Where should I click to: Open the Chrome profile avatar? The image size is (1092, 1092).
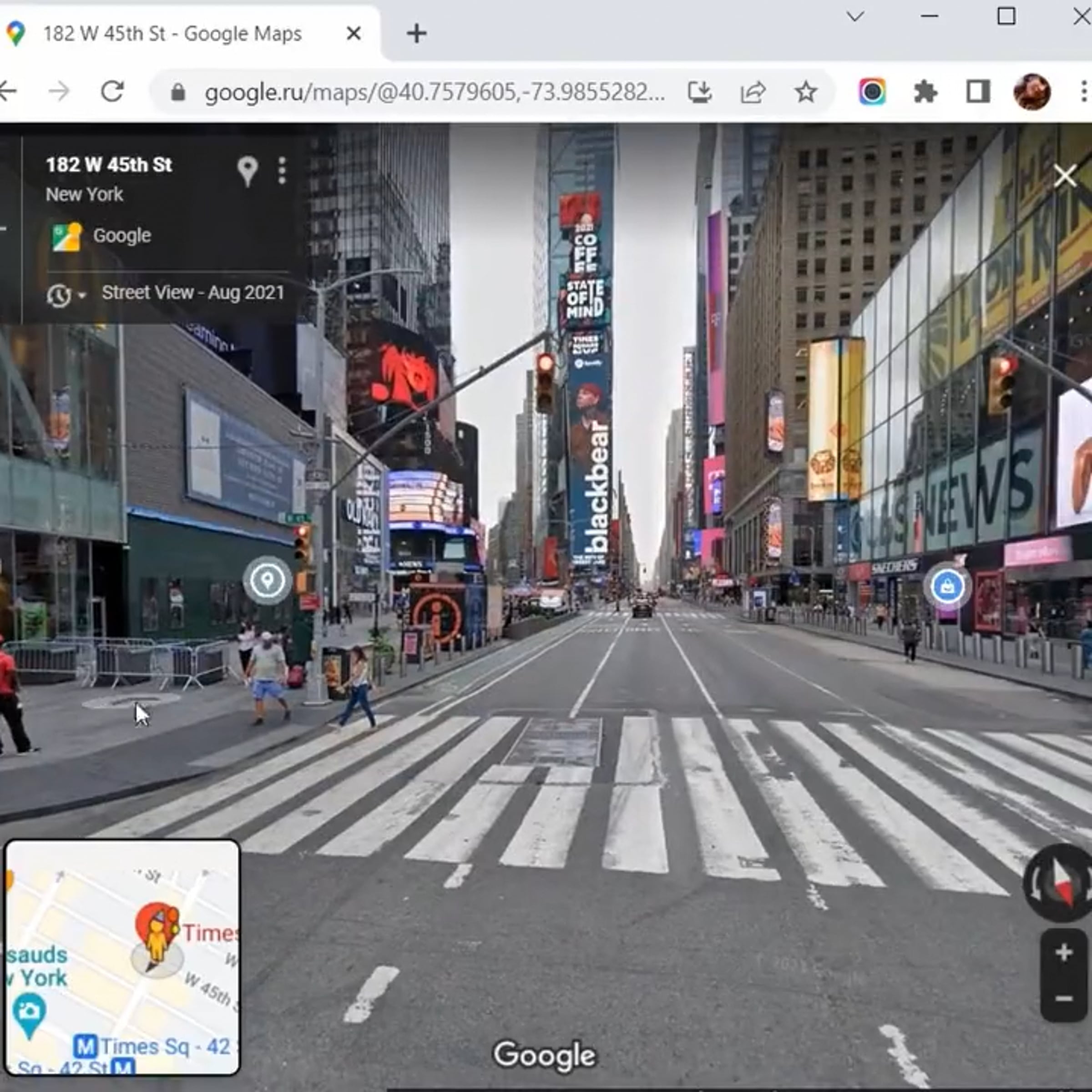(1032, 91)
